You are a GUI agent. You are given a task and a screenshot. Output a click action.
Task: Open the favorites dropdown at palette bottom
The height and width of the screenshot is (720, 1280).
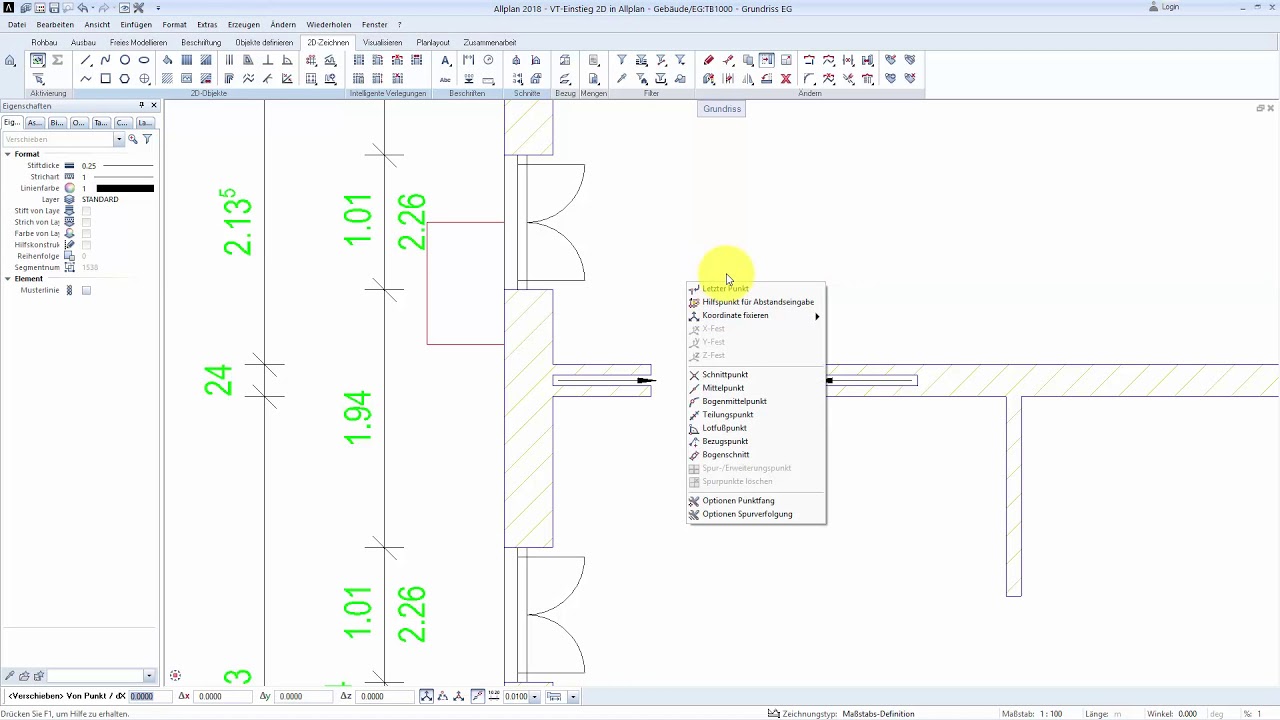click(x=149, y=676)
